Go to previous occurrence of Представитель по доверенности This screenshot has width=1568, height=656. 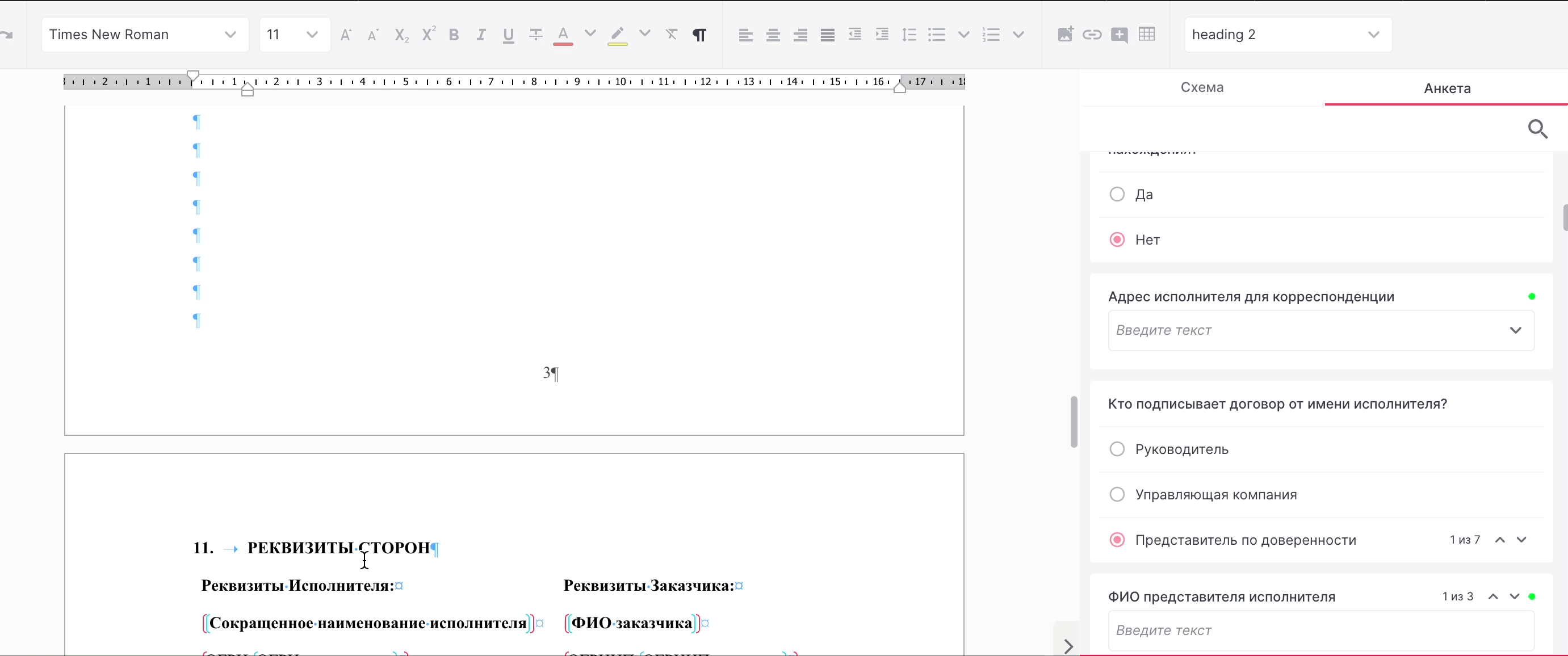click(1500, 540)
